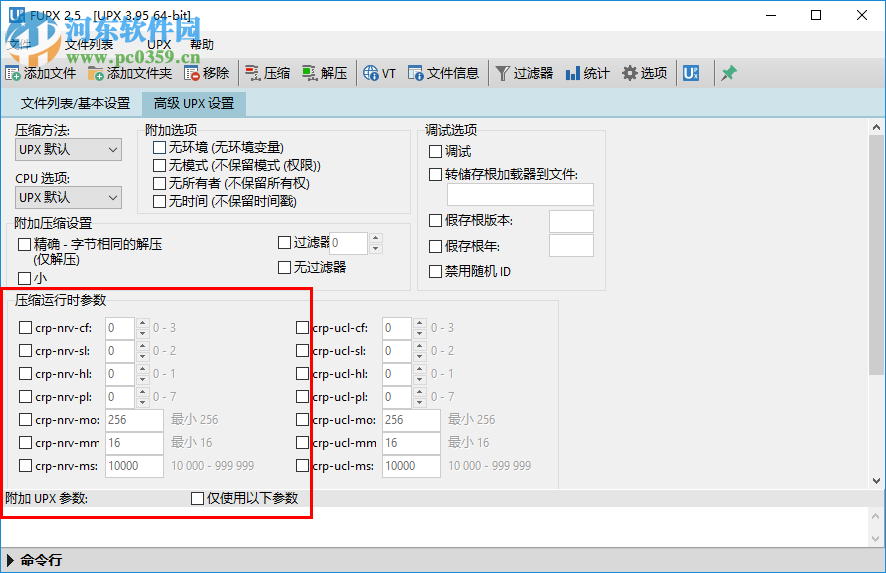The image size is (886, 573).
Task: Click the 解压 (decompress) toolbar icon
Action: (x=309, y=73)
